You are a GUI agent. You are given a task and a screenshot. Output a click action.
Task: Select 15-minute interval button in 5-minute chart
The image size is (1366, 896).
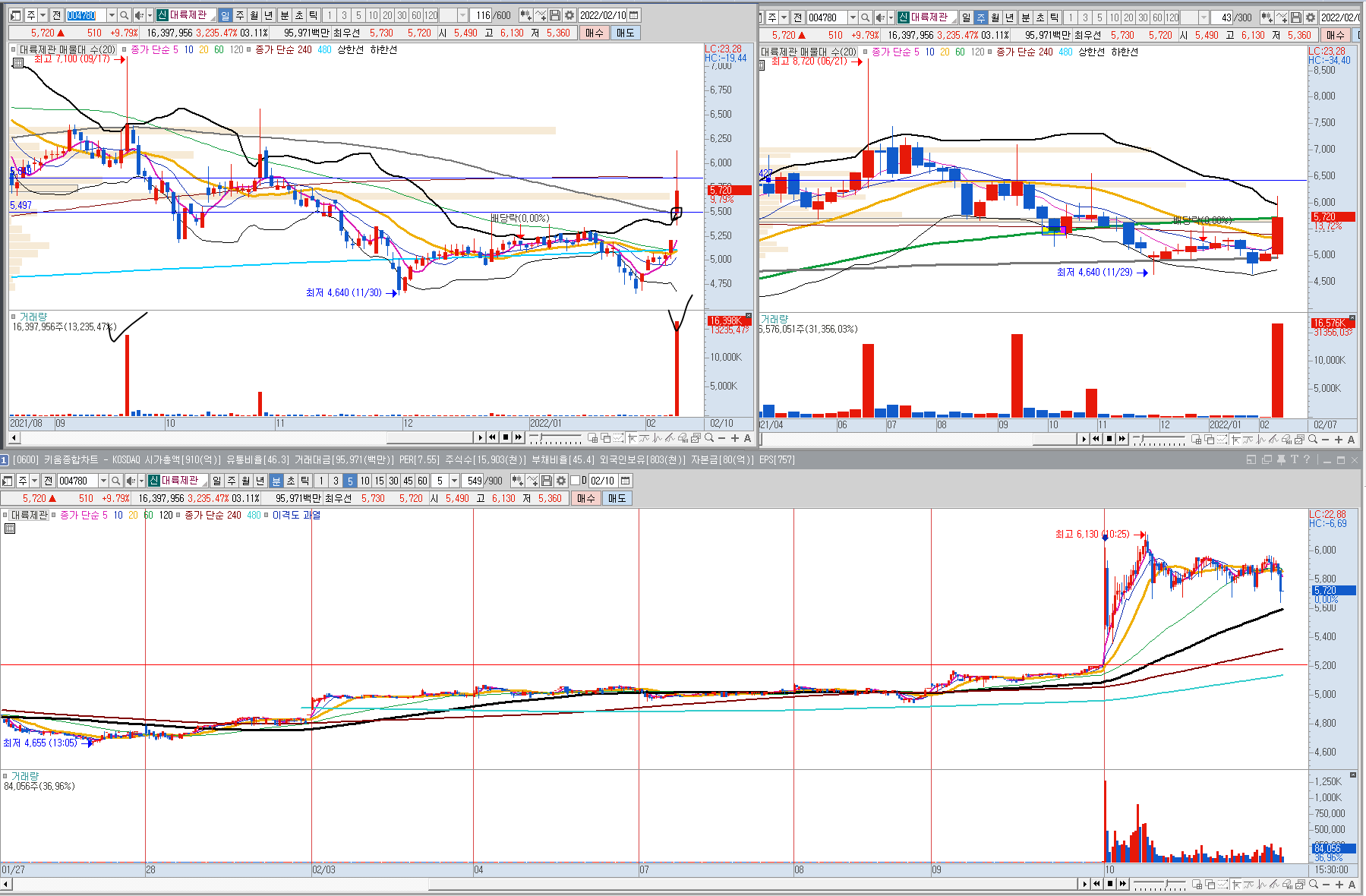pyautogui.click(x=379, y=481)
